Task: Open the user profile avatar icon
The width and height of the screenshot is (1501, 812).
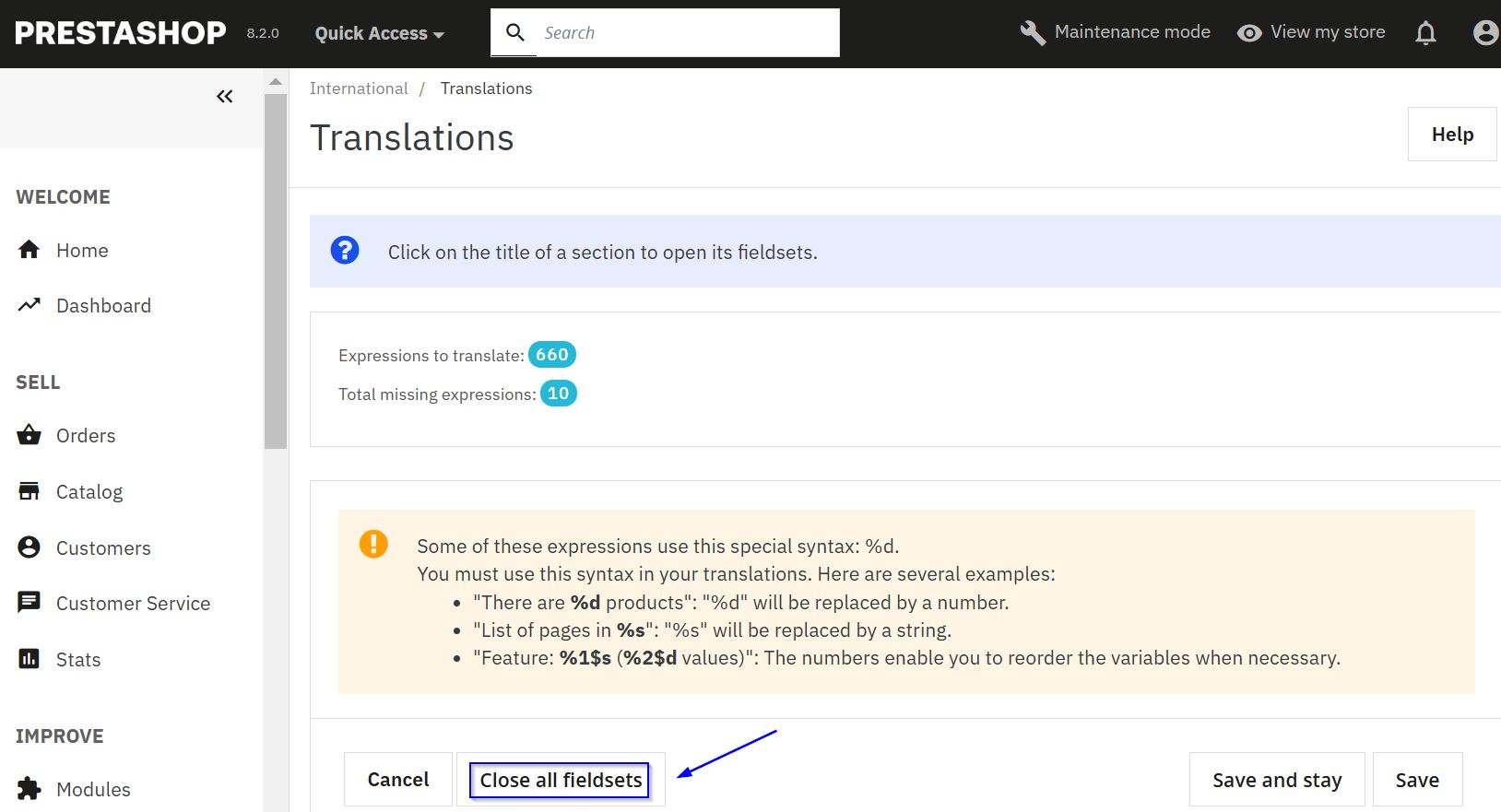Action: coord(1484,33)
